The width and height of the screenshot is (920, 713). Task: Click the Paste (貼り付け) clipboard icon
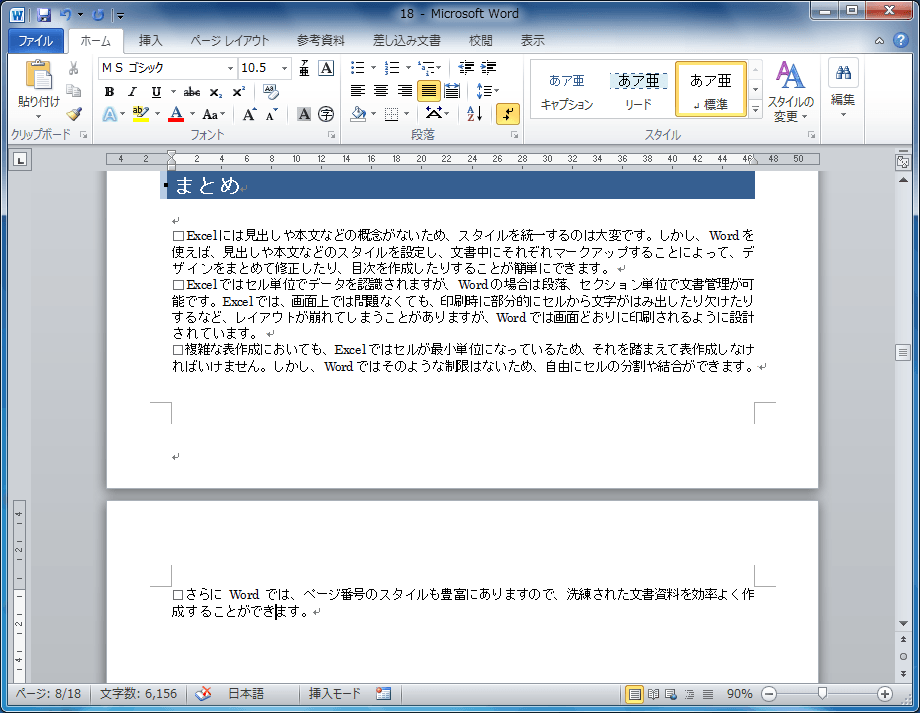click(39, 76)
